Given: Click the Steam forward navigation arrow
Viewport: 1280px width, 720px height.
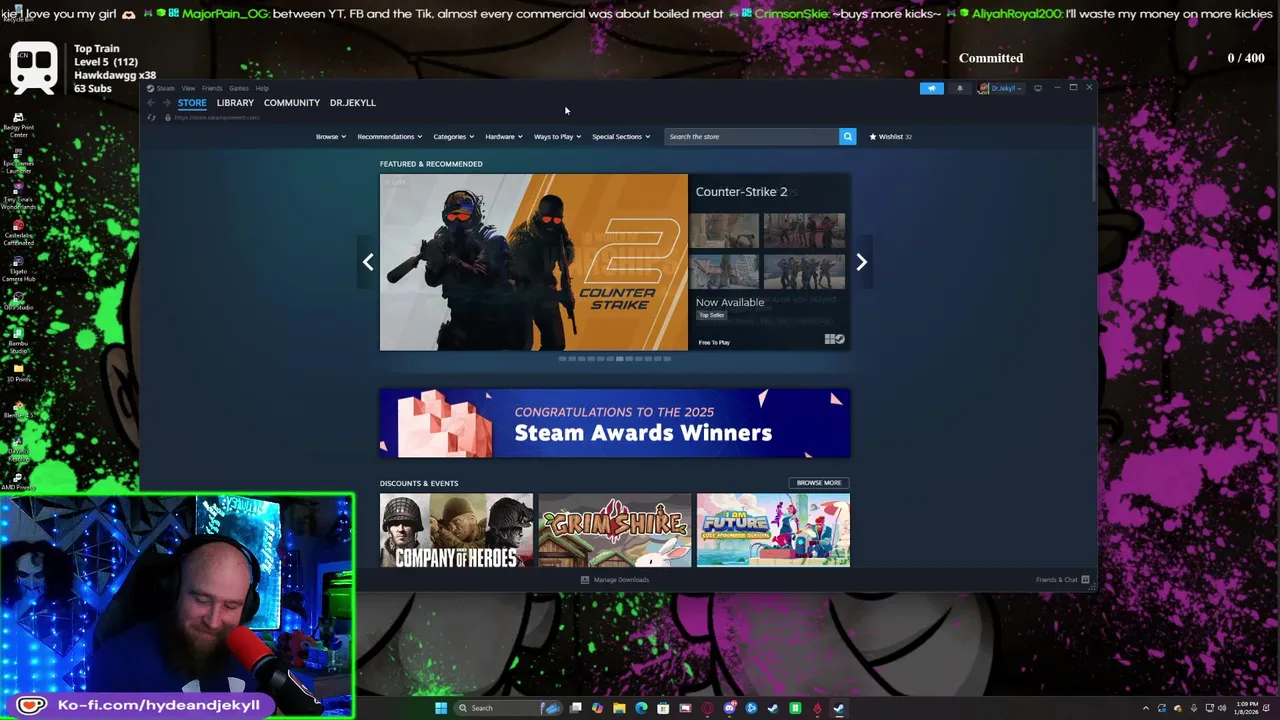Looking at the screenshot, I should pyautogui.click(x=166, y=103).
